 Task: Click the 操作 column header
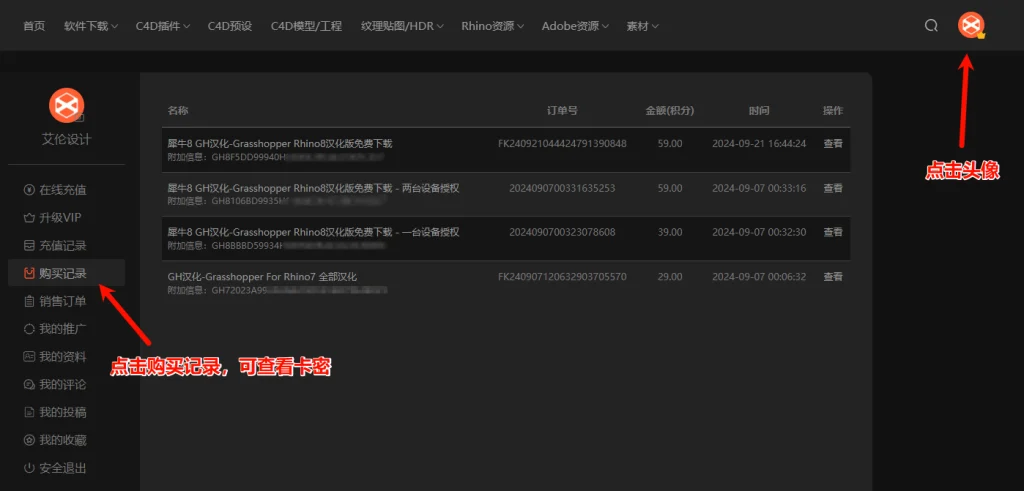[x=833, y=110]
